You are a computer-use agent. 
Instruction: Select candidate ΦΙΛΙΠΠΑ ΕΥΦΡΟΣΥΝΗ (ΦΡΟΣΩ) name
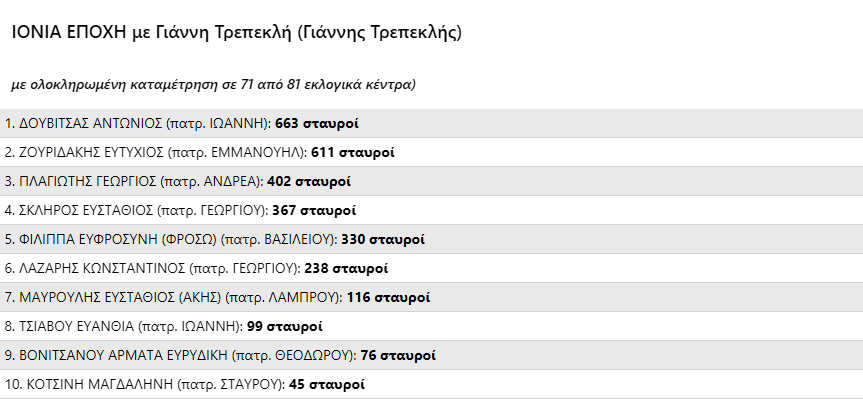pos(117,240)
